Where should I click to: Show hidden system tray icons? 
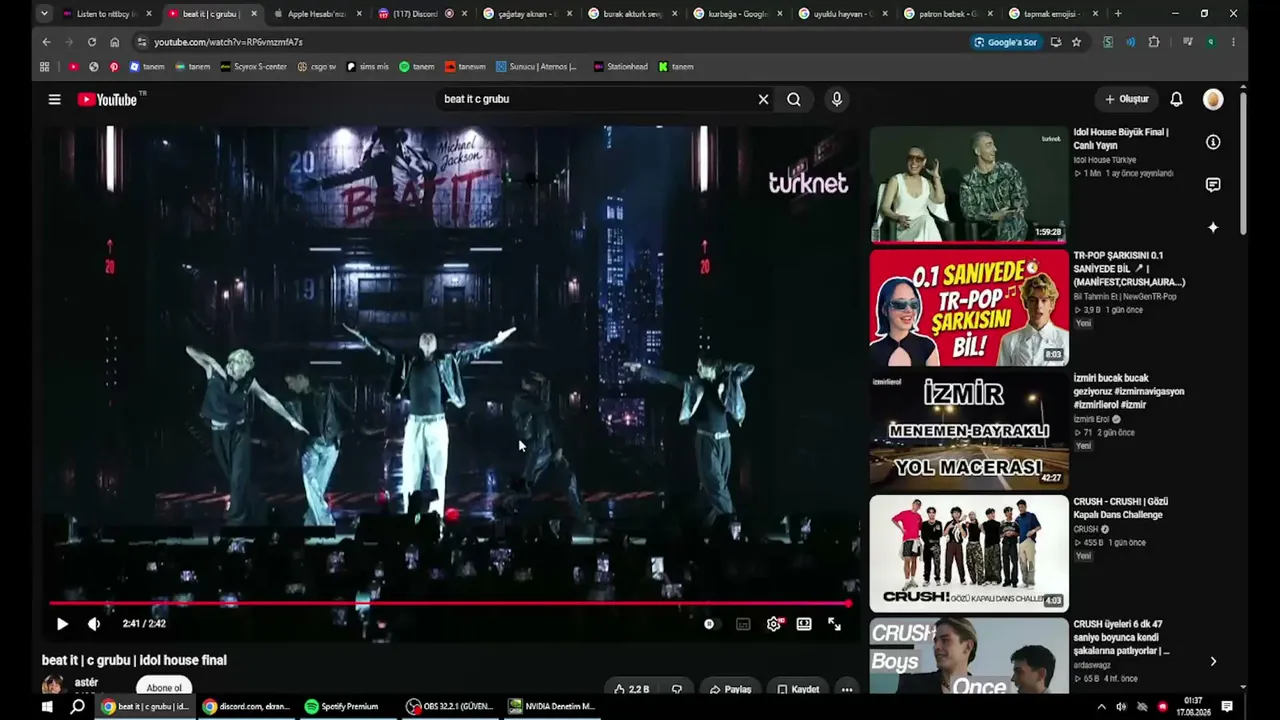coord(1102,707)
